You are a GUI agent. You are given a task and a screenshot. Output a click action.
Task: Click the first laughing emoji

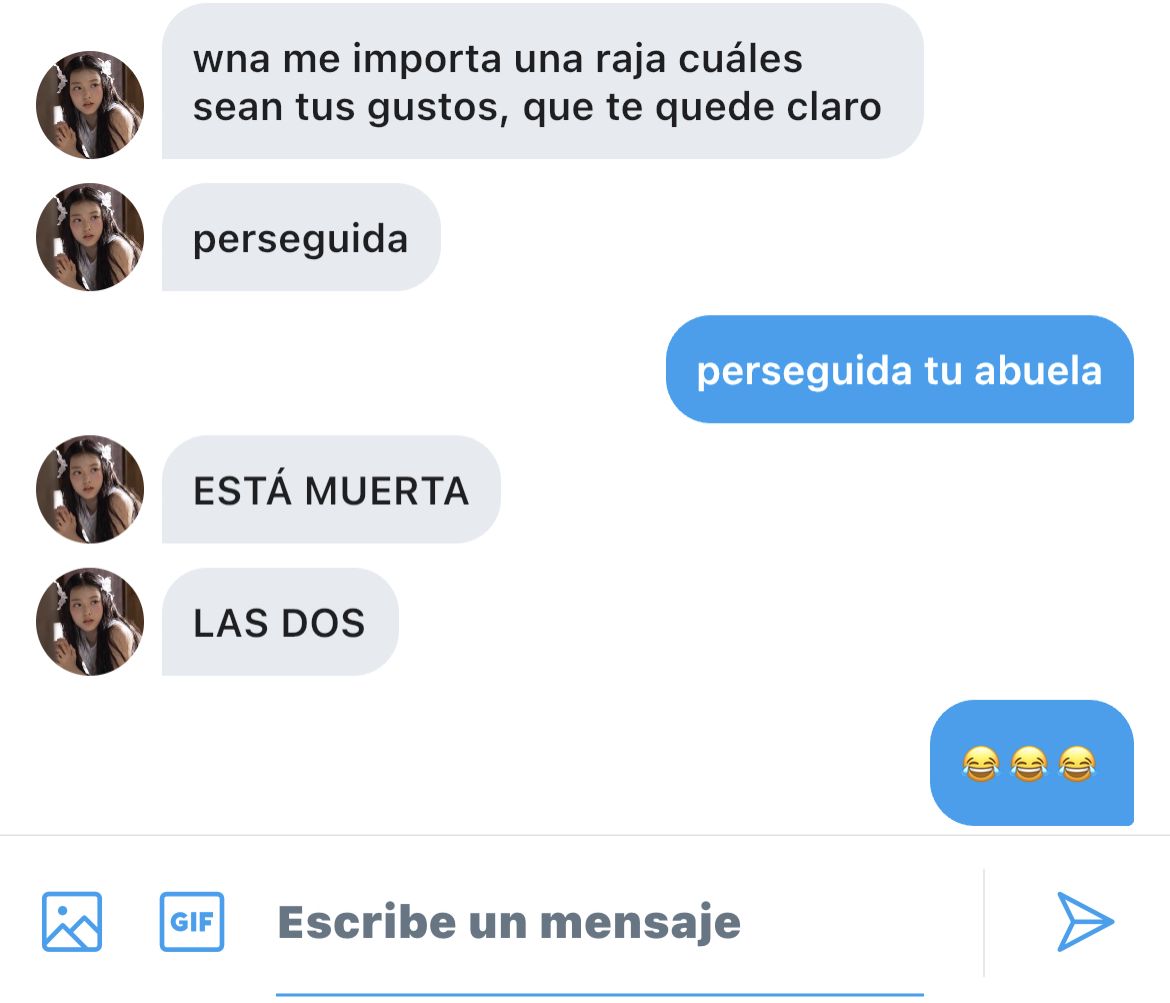coord(980,764)
